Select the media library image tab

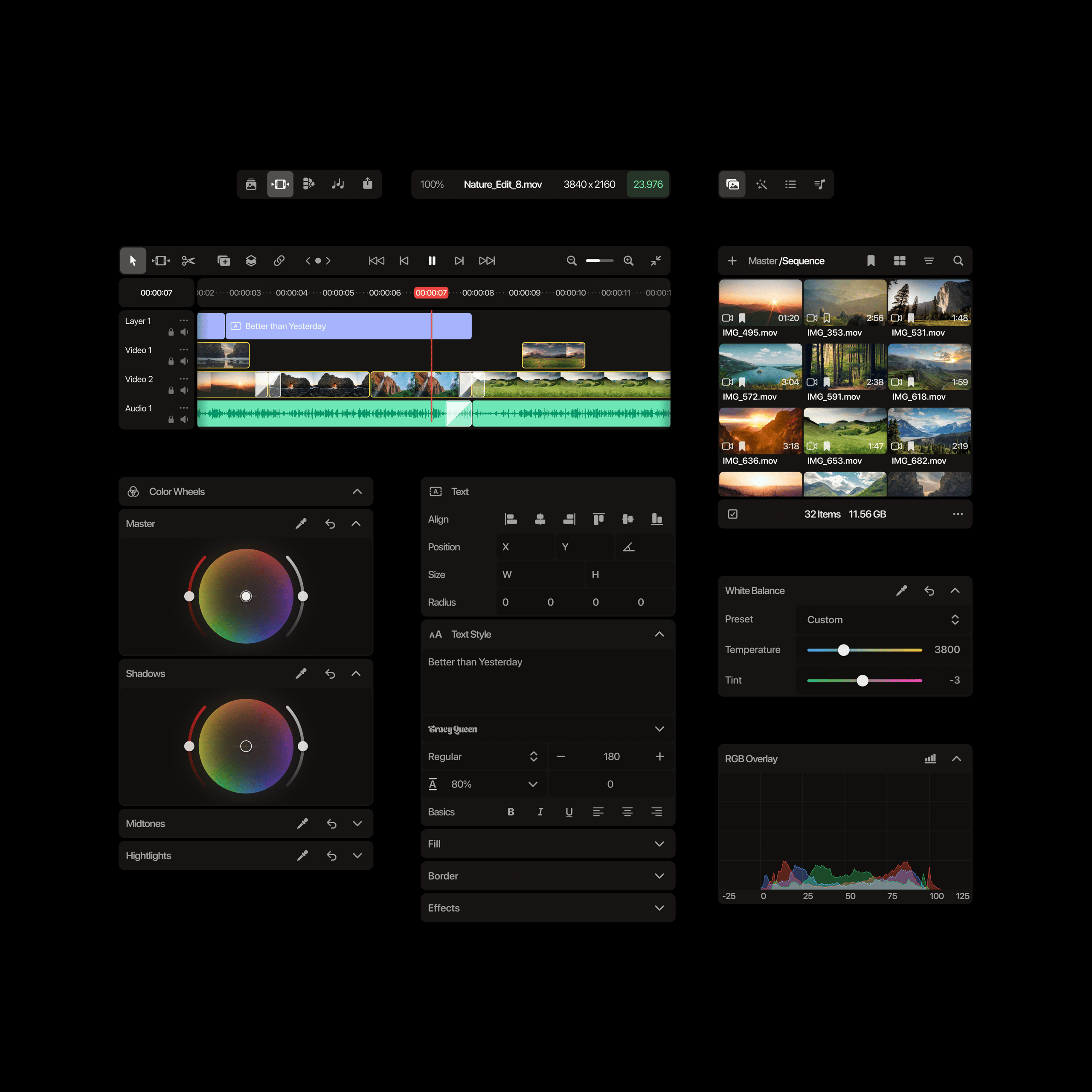click(x=732, y=184)
